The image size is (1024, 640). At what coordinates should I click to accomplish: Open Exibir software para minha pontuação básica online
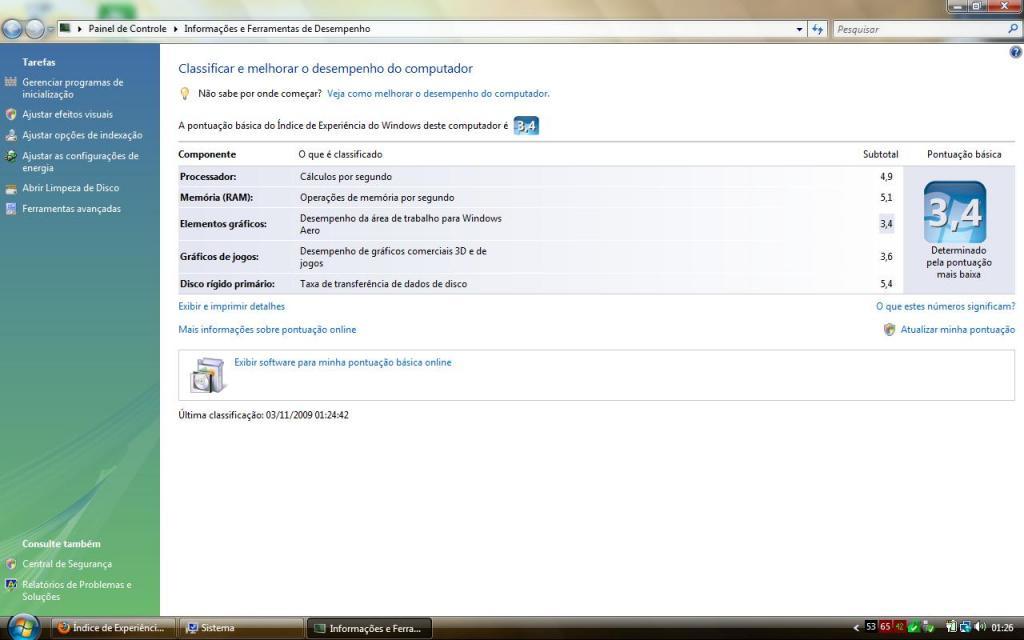[343, 362]
